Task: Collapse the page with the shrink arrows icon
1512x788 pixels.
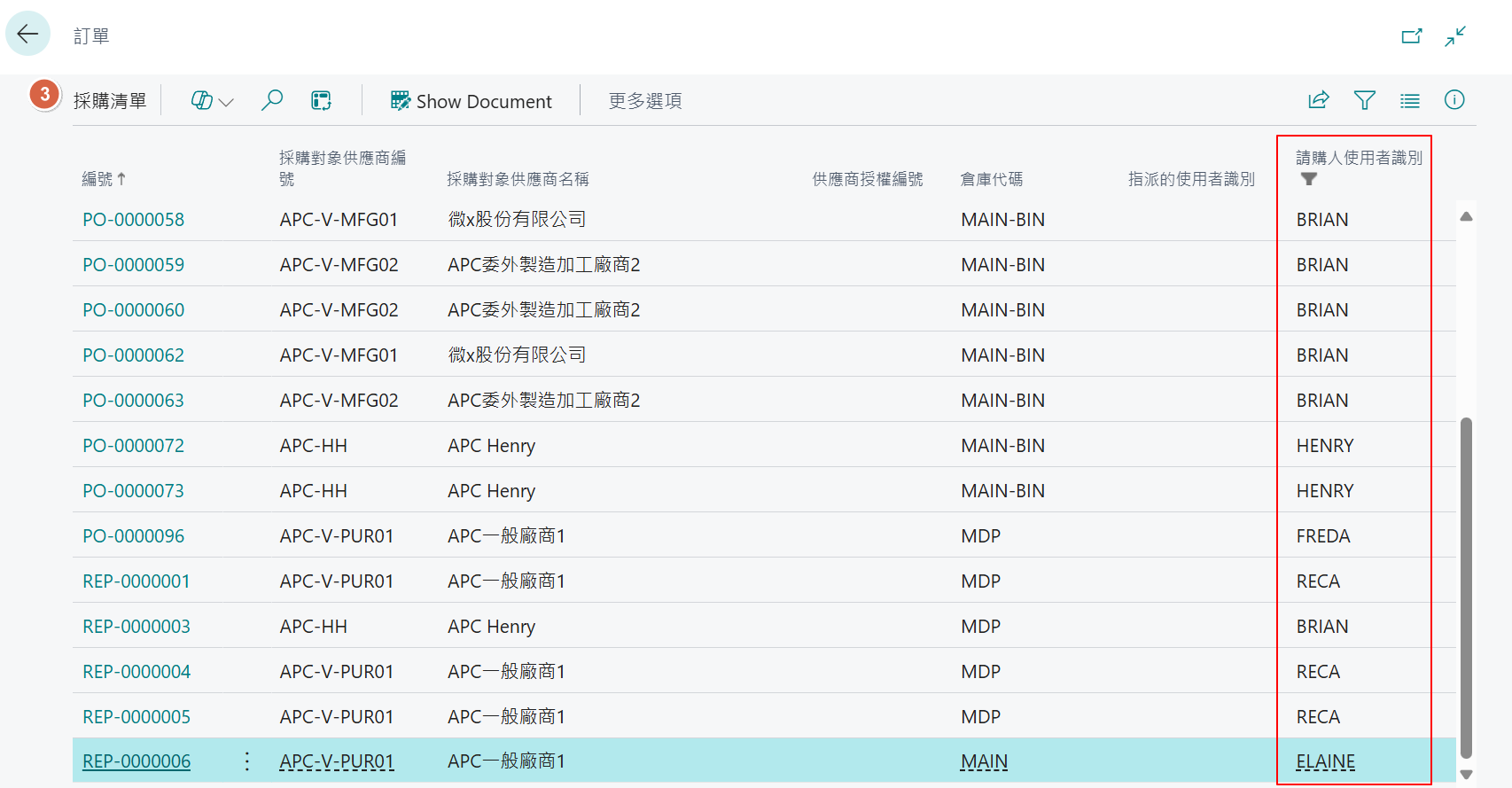Action: click(1455, 36)
